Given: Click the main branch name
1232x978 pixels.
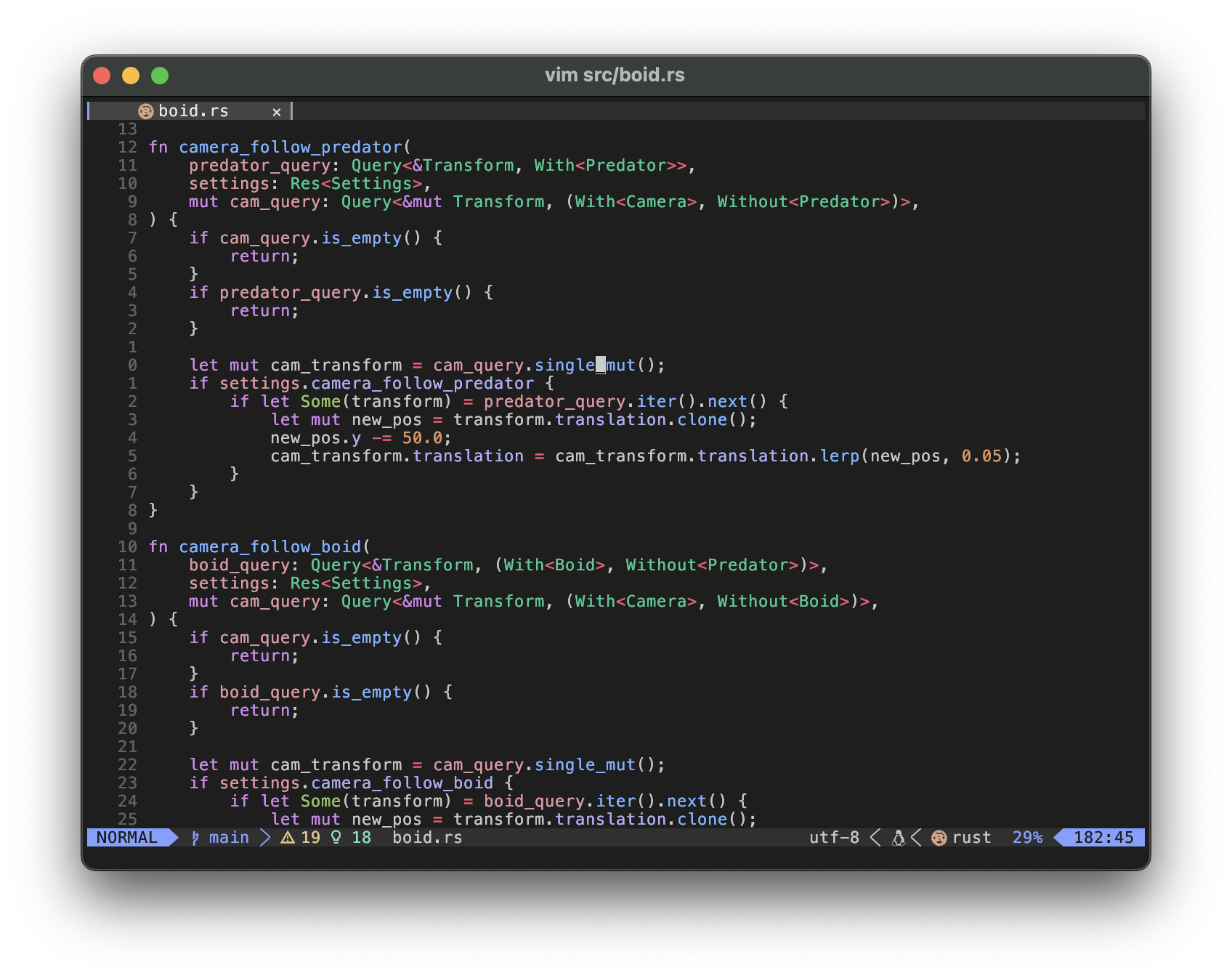Looking at the screenshot, I should point(229,838).
